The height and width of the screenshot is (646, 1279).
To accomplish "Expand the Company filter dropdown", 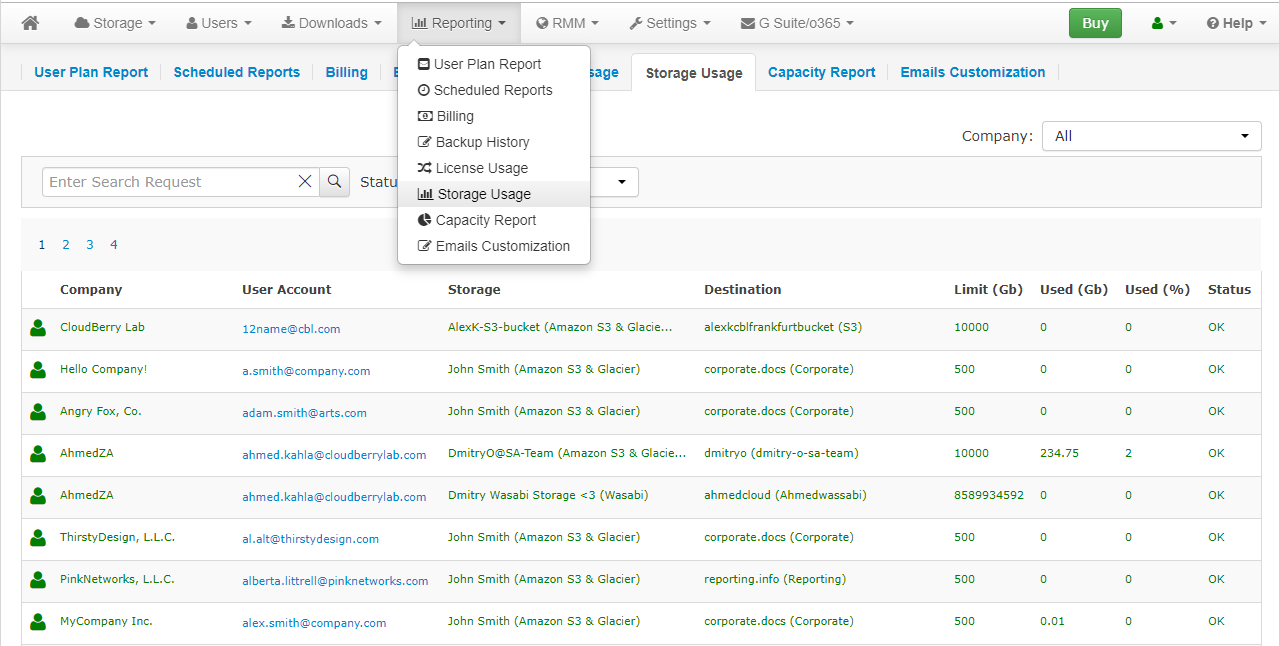I will pos(1151,136).
